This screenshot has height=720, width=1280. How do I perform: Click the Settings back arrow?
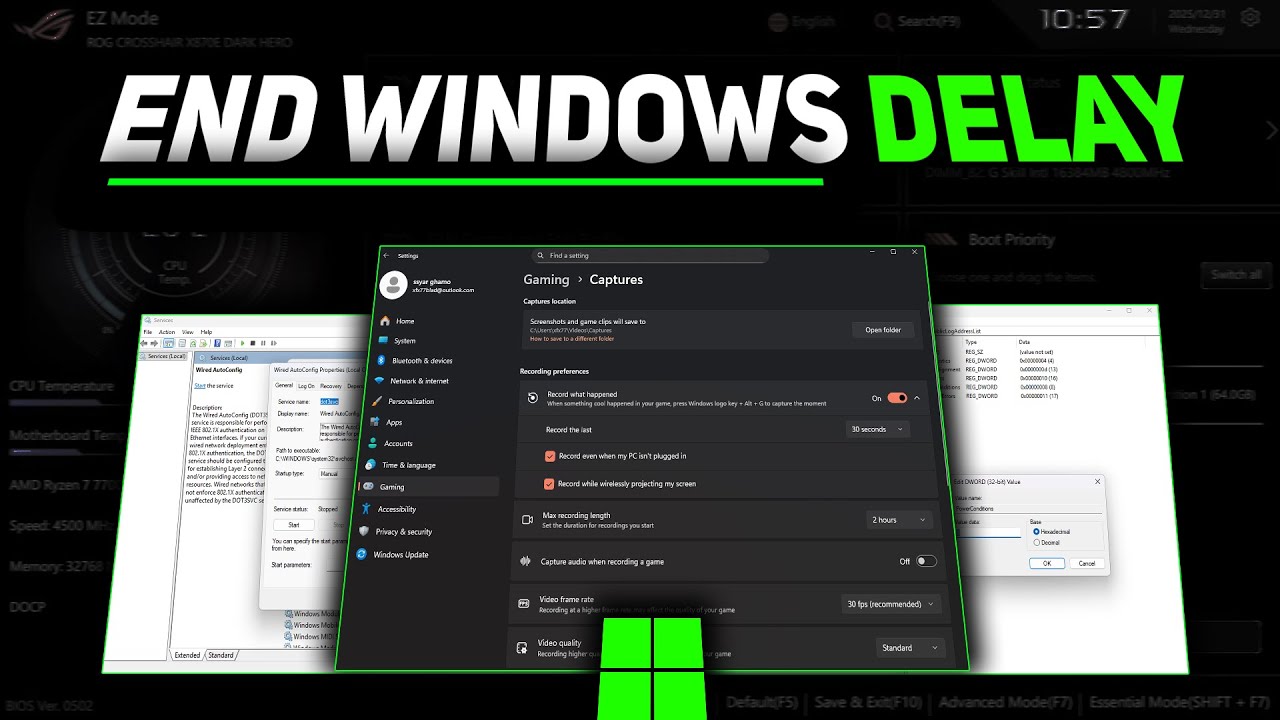point(387,256)
